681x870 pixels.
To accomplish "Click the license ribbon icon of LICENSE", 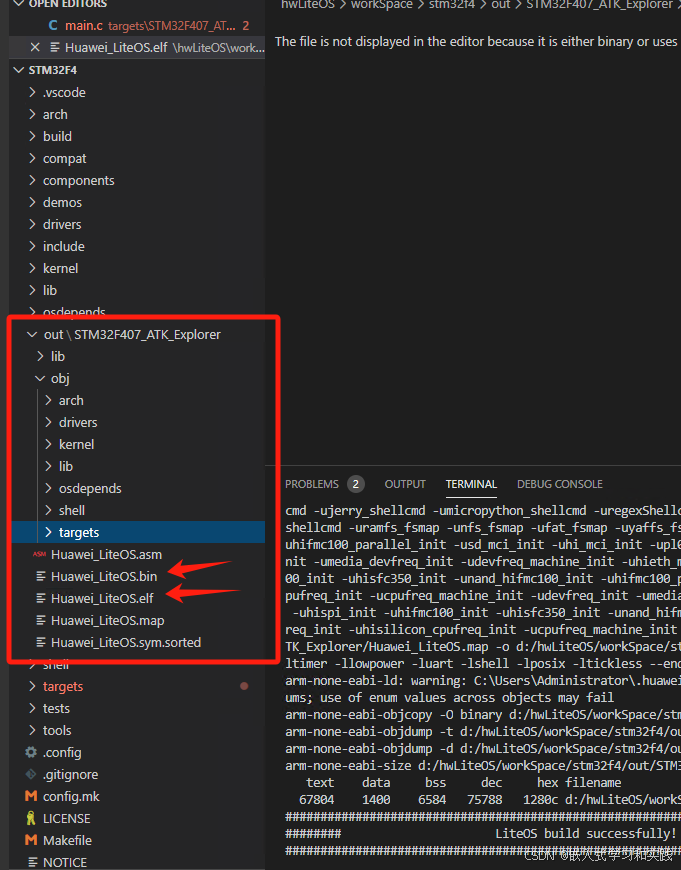I will (x=31, y=818).
